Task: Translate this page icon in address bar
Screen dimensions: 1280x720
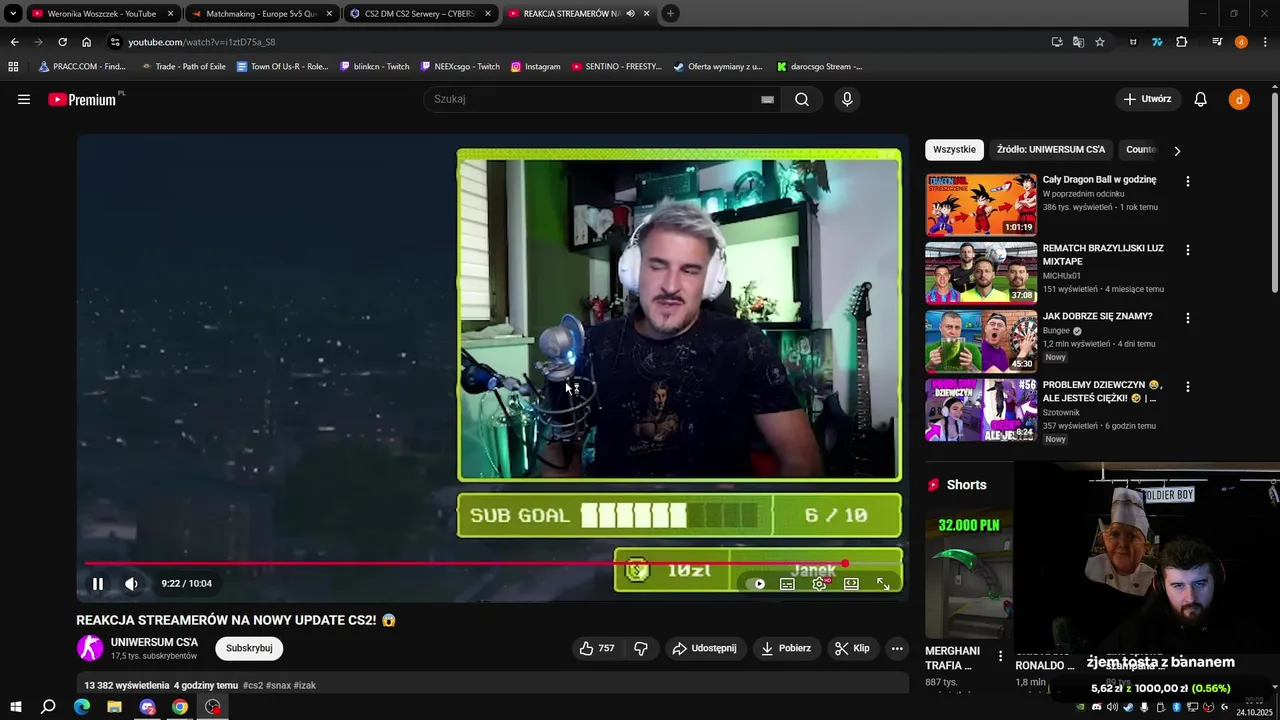Action: [x=1078, y=42]
